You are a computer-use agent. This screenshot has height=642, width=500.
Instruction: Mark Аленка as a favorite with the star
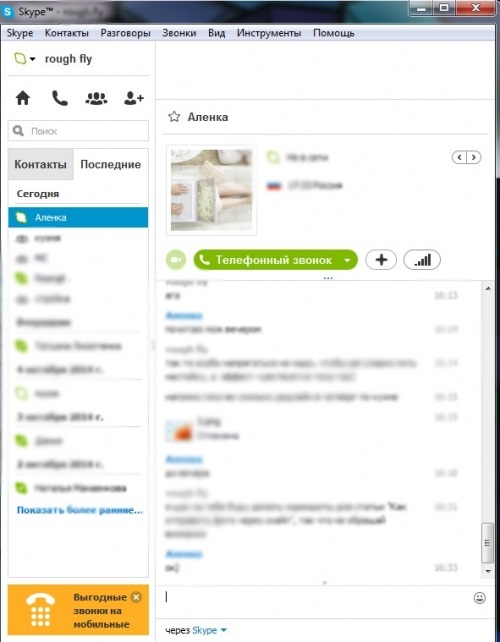click(174, 117)
